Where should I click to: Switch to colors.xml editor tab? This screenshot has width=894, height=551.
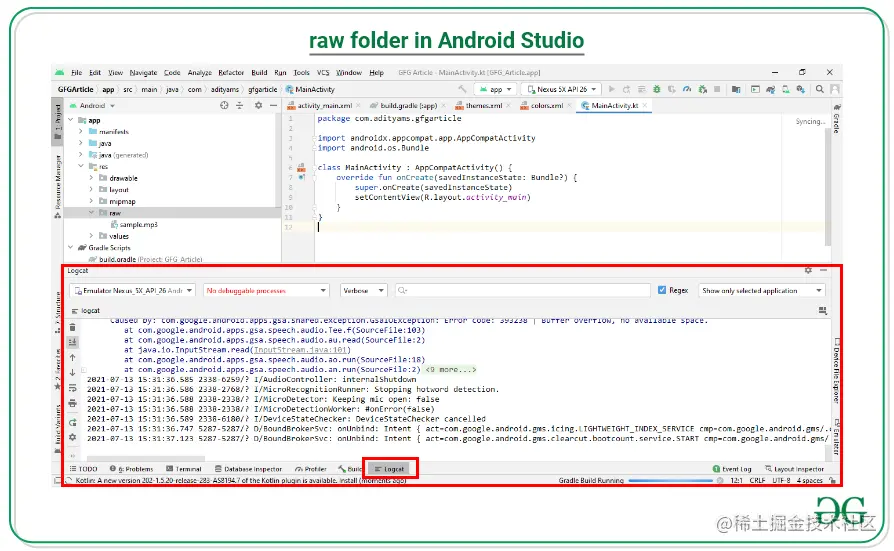[x=547, y=106]
